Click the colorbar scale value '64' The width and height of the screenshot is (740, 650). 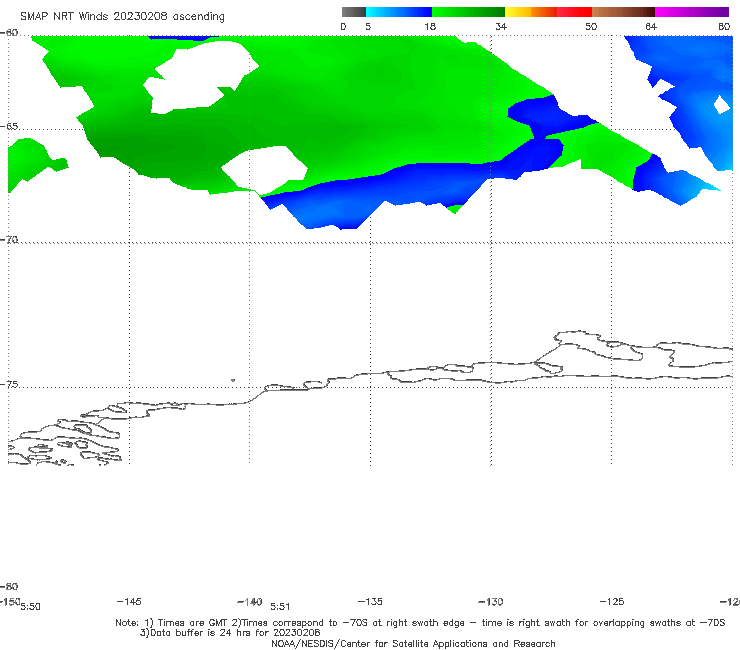point(651,26)
